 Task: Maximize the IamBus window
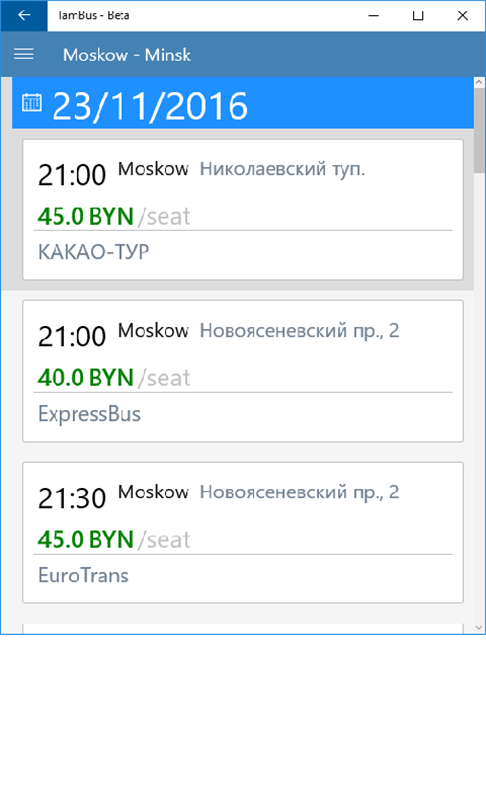[x=418, y=15]
